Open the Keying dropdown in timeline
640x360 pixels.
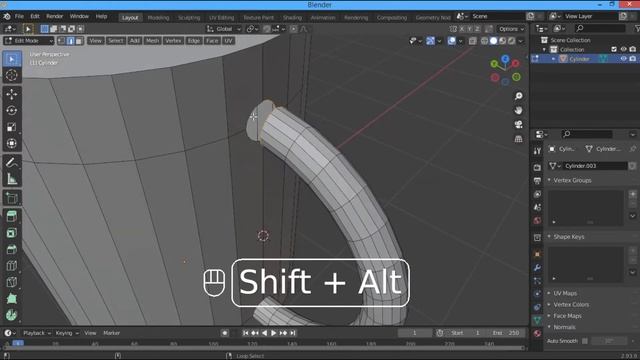[67, 333]
